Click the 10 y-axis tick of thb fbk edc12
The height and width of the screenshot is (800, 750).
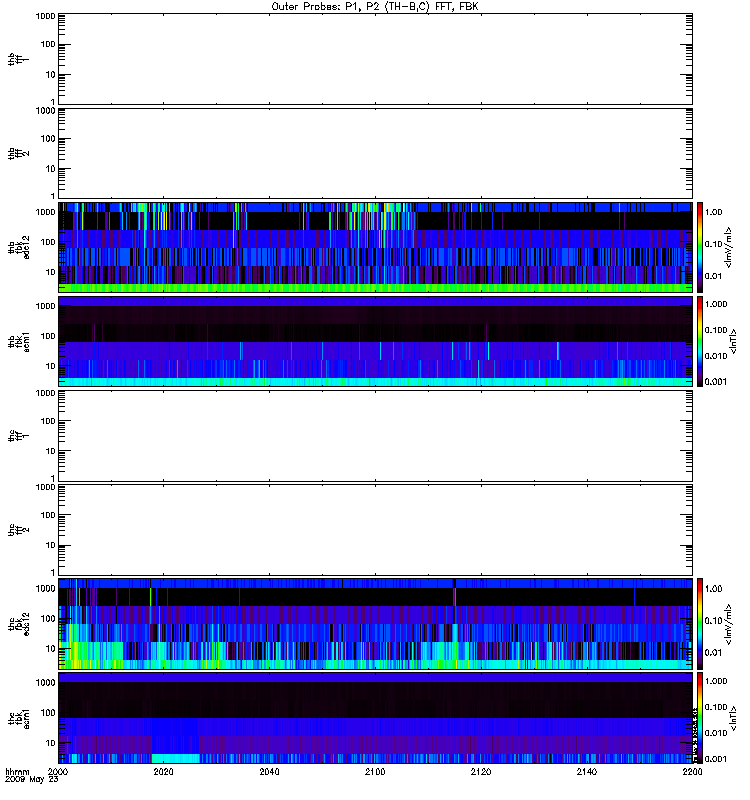(x=51, y=272)
